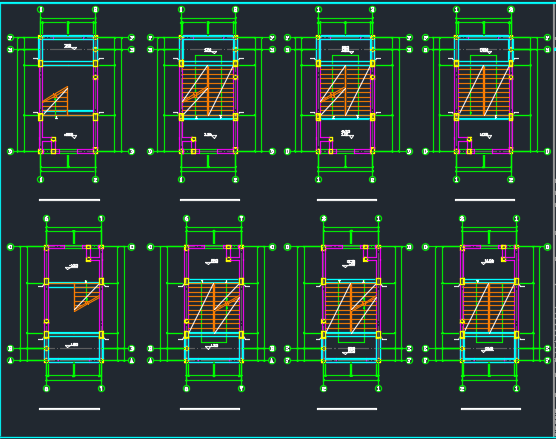
Task: Select orange stair treads in bottom-right plan
Action: (489, 308)
